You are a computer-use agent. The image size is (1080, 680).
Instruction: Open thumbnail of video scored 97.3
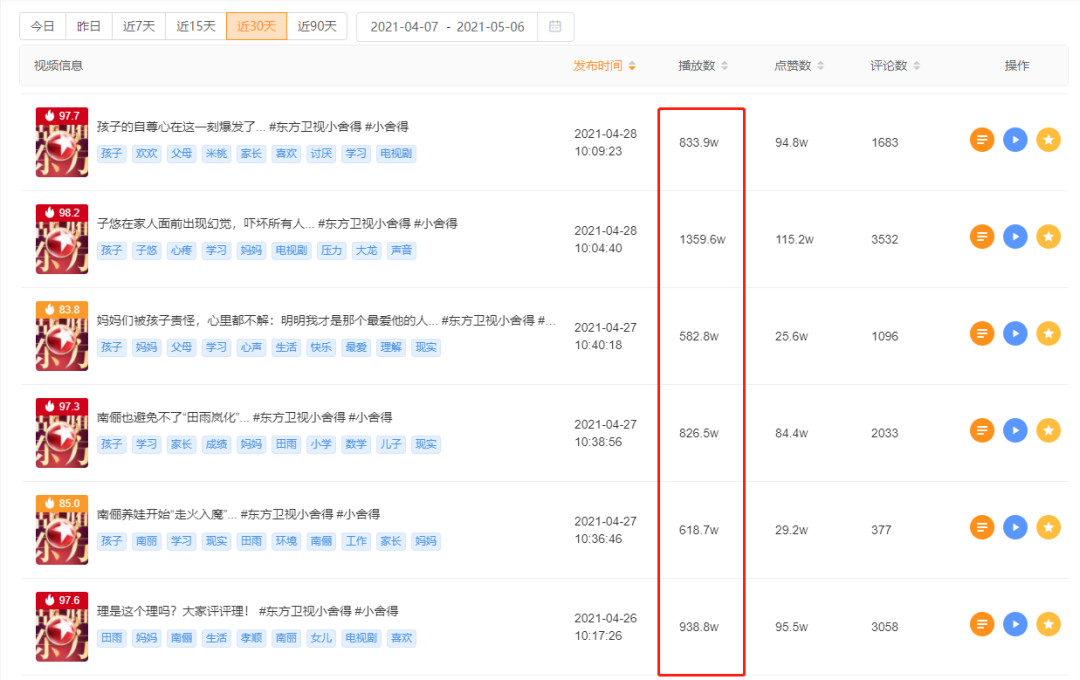tap(62, 433)
